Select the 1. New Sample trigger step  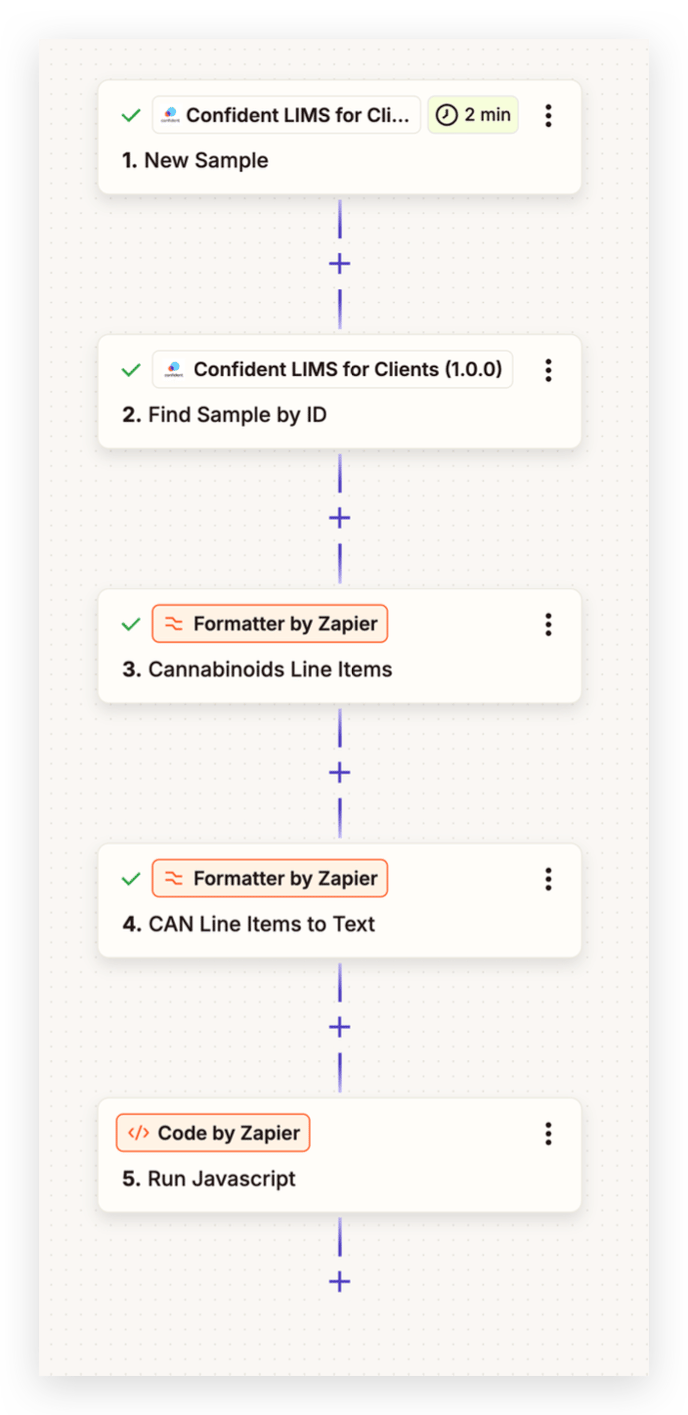tap(339, 138)
